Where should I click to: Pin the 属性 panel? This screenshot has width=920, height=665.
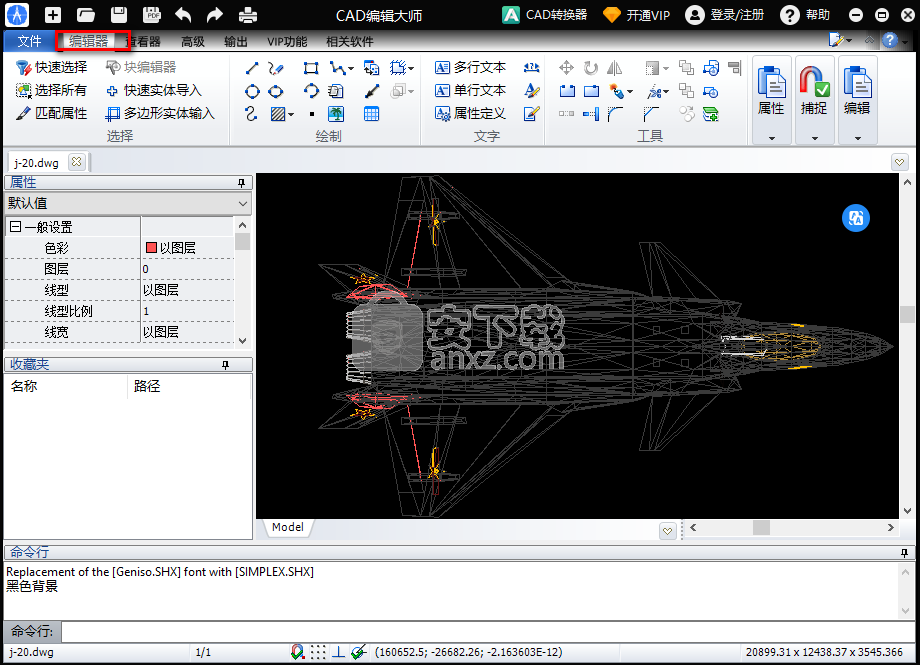[x=241, y=183]
